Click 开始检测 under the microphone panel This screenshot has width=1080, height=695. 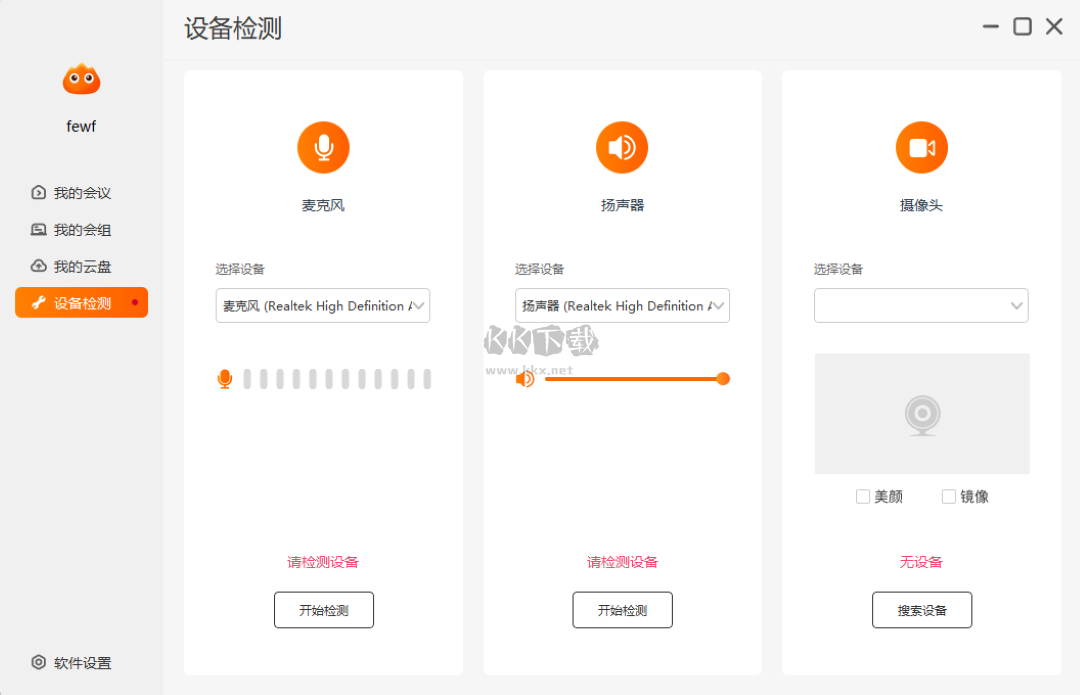point(323,610)
